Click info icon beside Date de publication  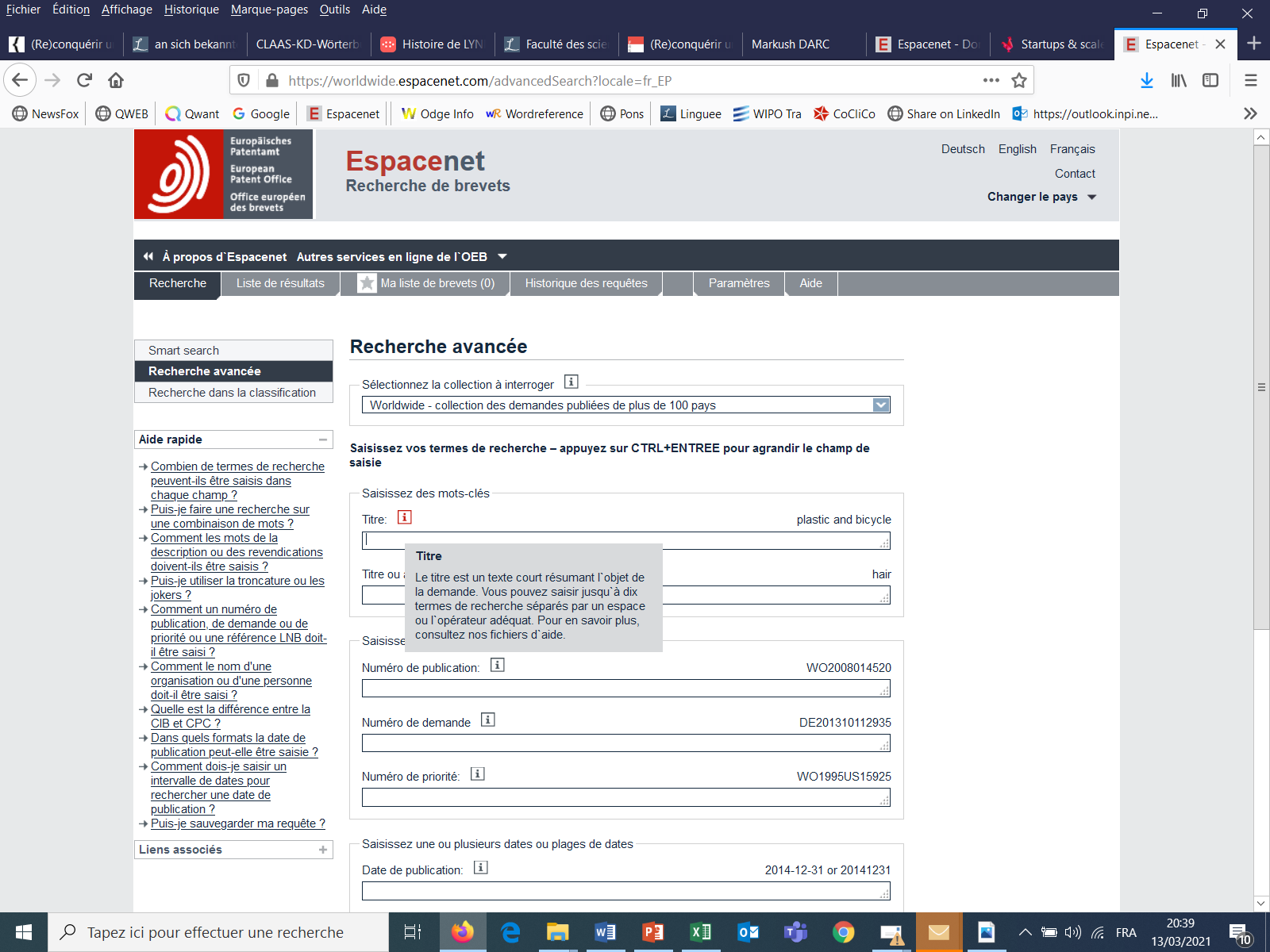tap(480, 867)
